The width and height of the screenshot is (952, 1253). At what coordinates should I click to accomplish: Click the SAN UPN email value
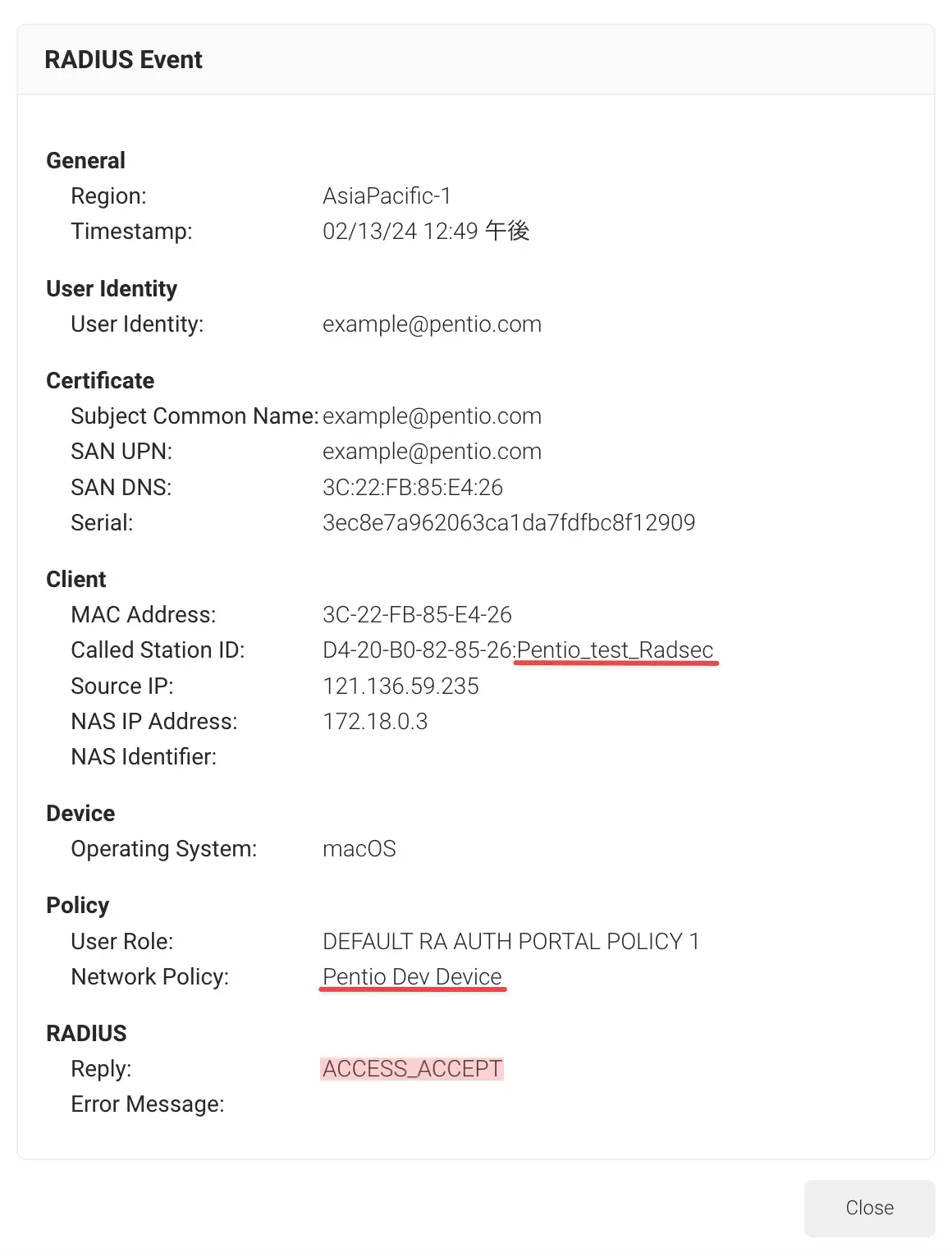432,452
